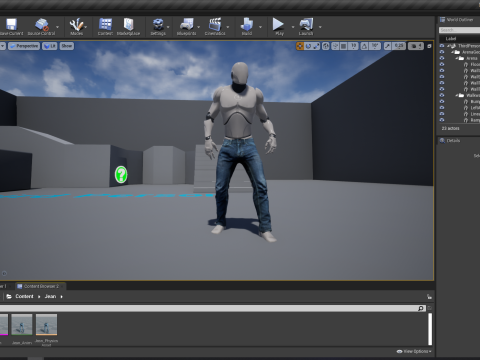
Task: Toggle grid snapping in the viewport
Action: click(343, 46)
